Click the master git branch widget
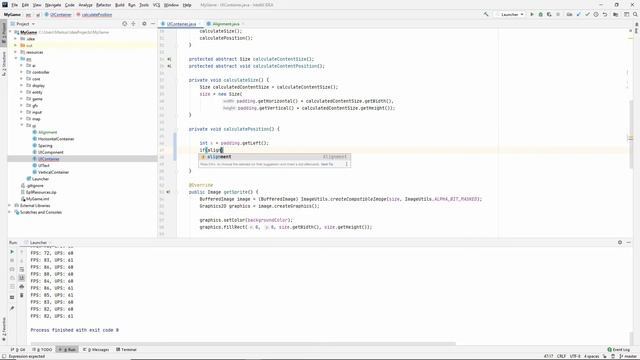 628,356
